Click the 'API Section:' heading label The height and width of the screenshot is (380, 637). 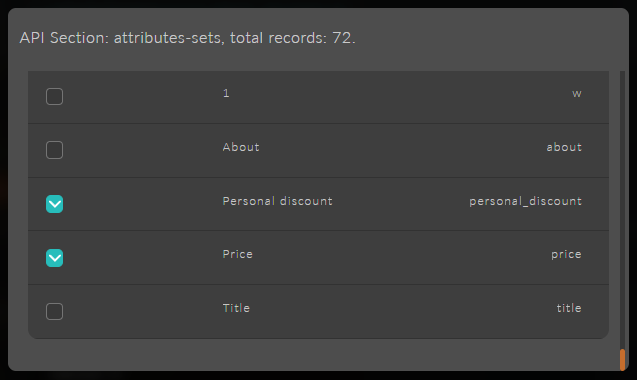click(x=64, y=38)
